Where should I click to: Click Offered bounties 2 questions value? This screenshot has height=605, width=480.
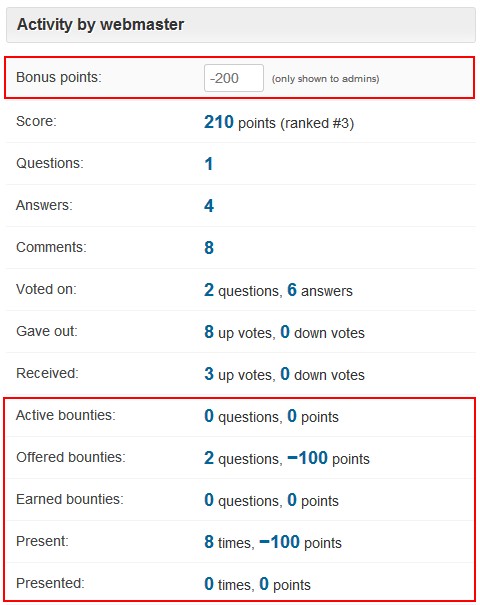point(209,458)
